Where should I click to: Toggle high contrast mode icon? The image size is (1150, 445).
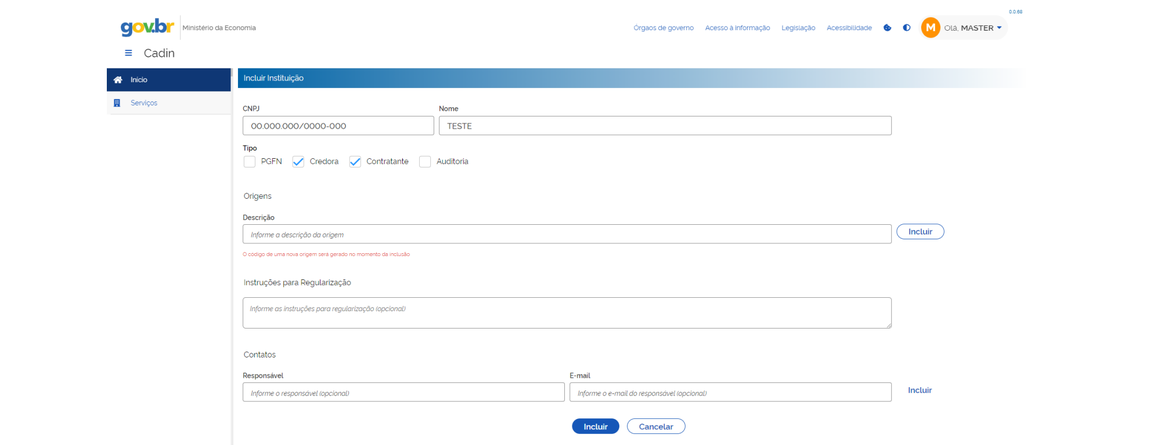click(907, 28)
